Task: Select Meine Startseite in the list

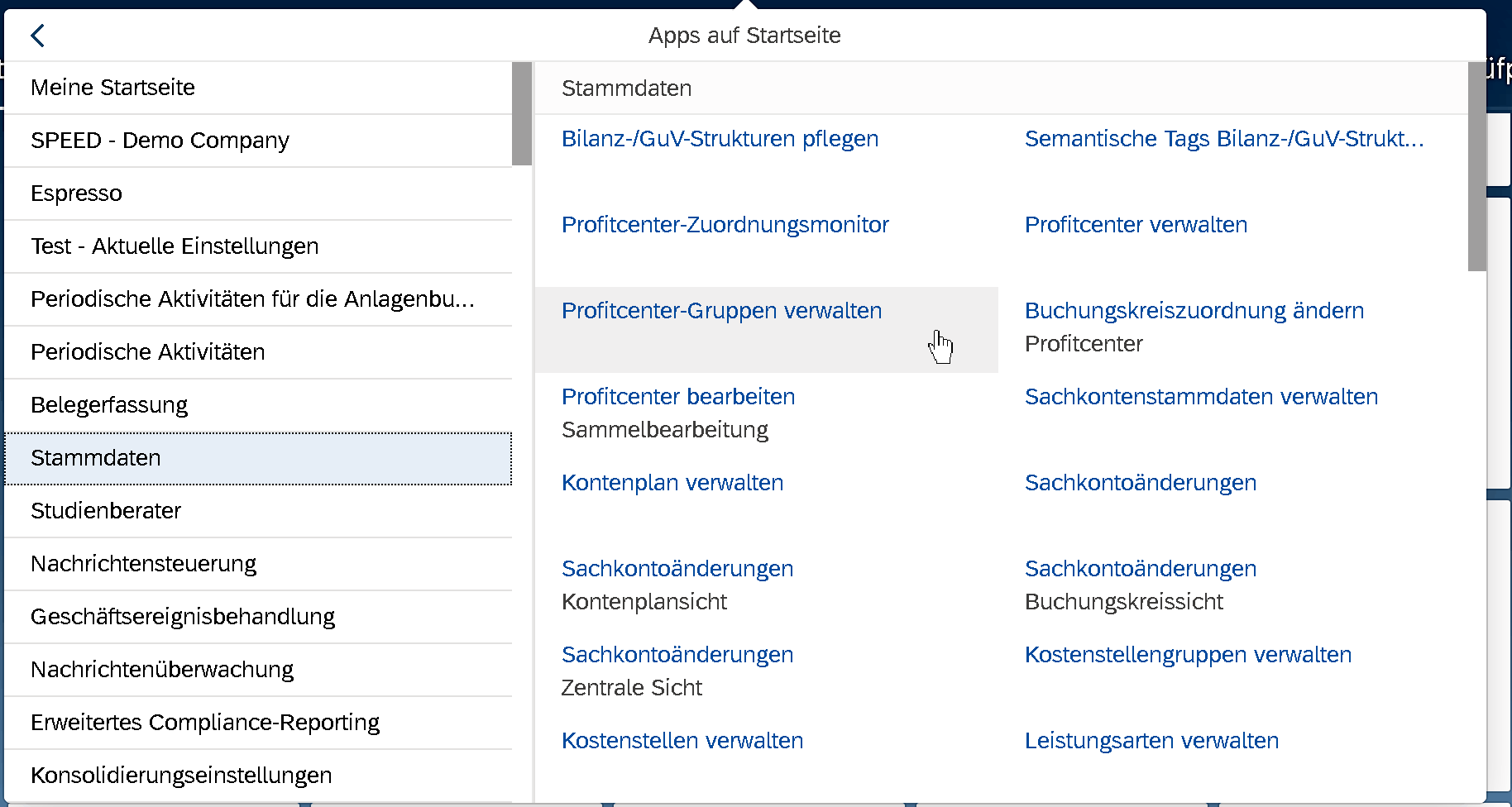Action: click(258, 88)
